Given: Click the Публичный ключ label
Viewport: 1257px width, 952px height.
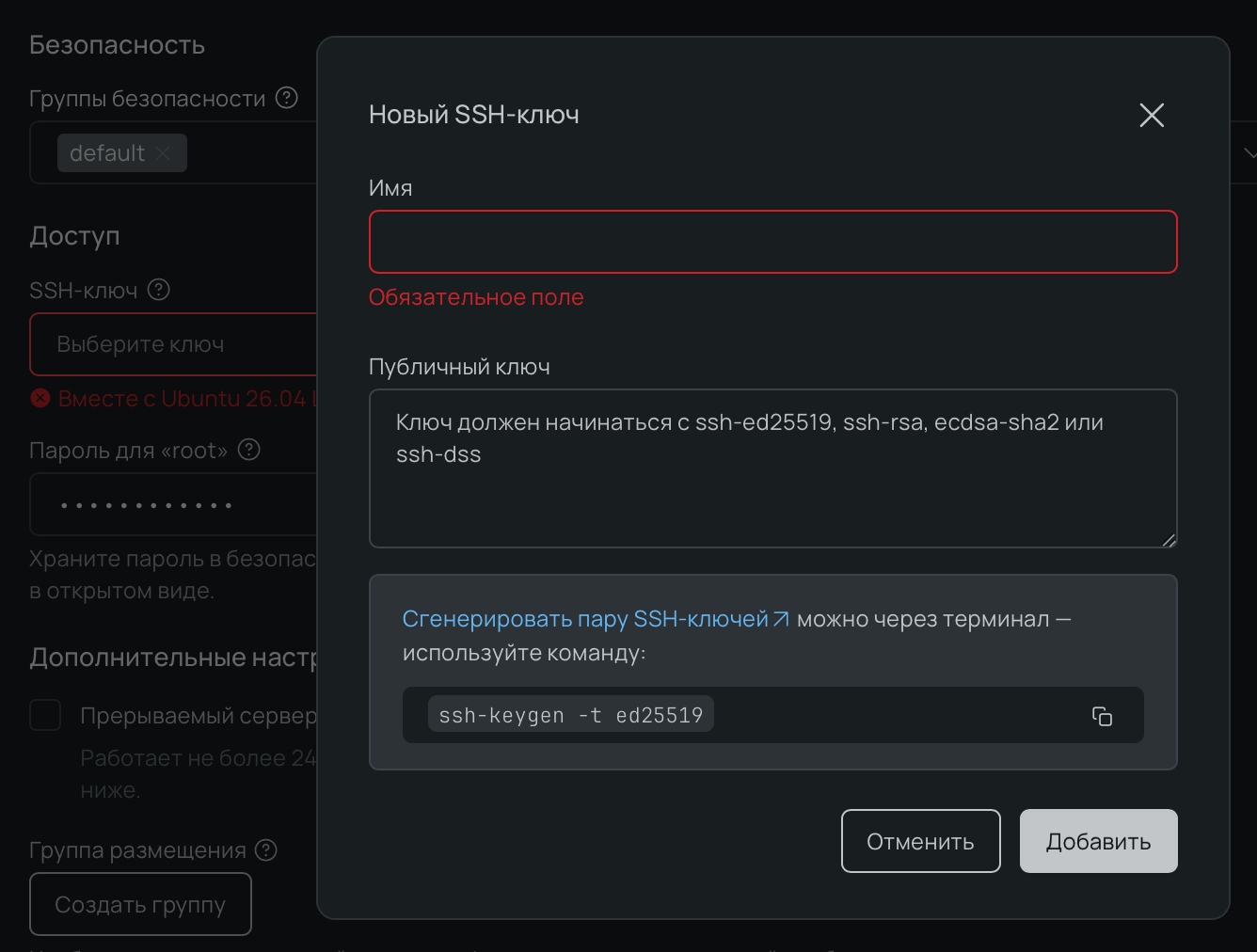Looking at the screenshot, I should 459,367.
